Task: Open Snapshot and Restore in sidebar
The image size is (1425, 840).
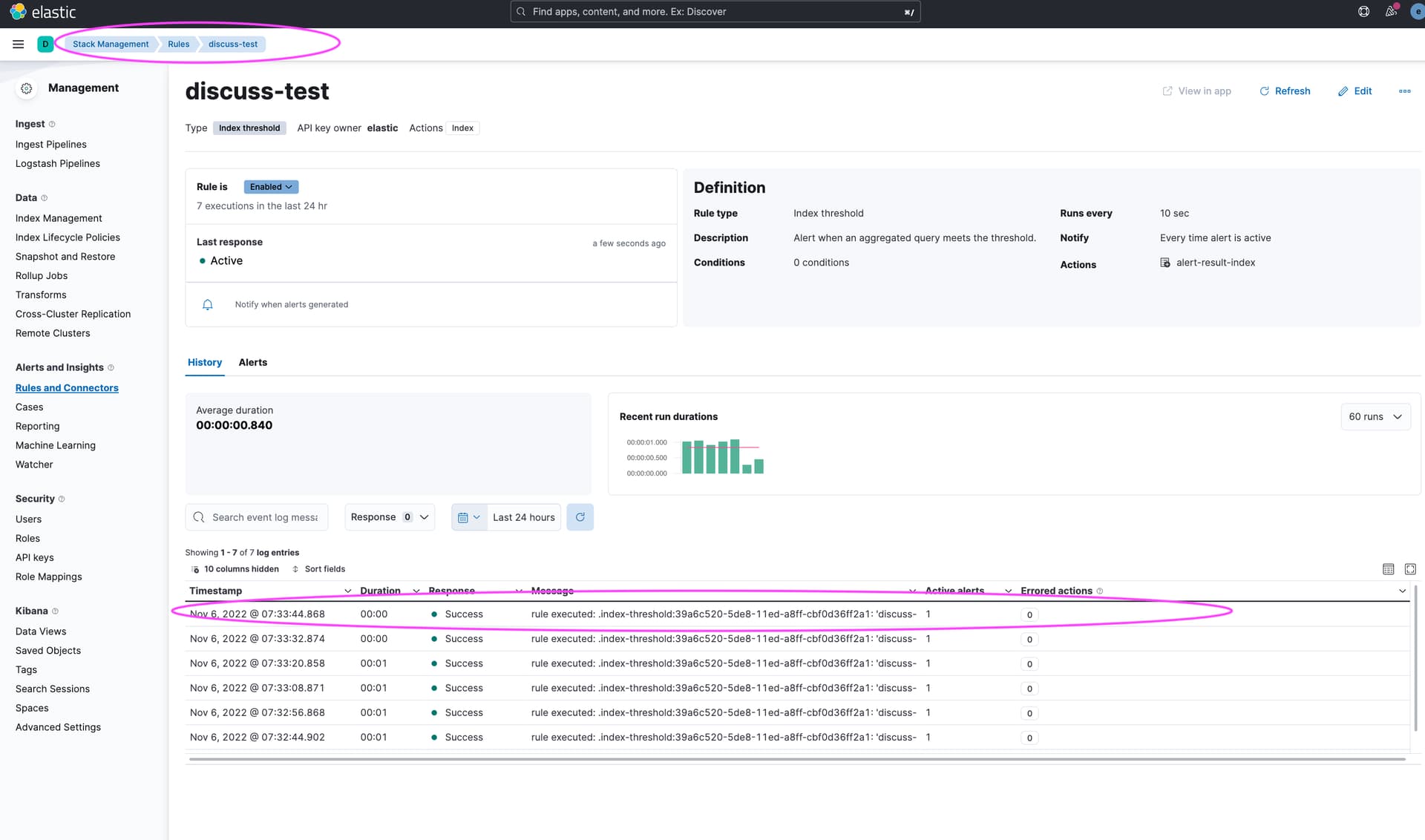Action: [x=65, y=257]
